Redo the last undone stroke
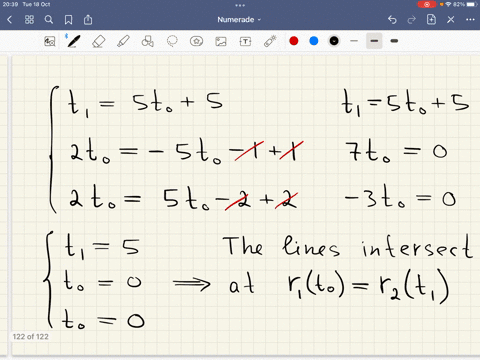 412,20
